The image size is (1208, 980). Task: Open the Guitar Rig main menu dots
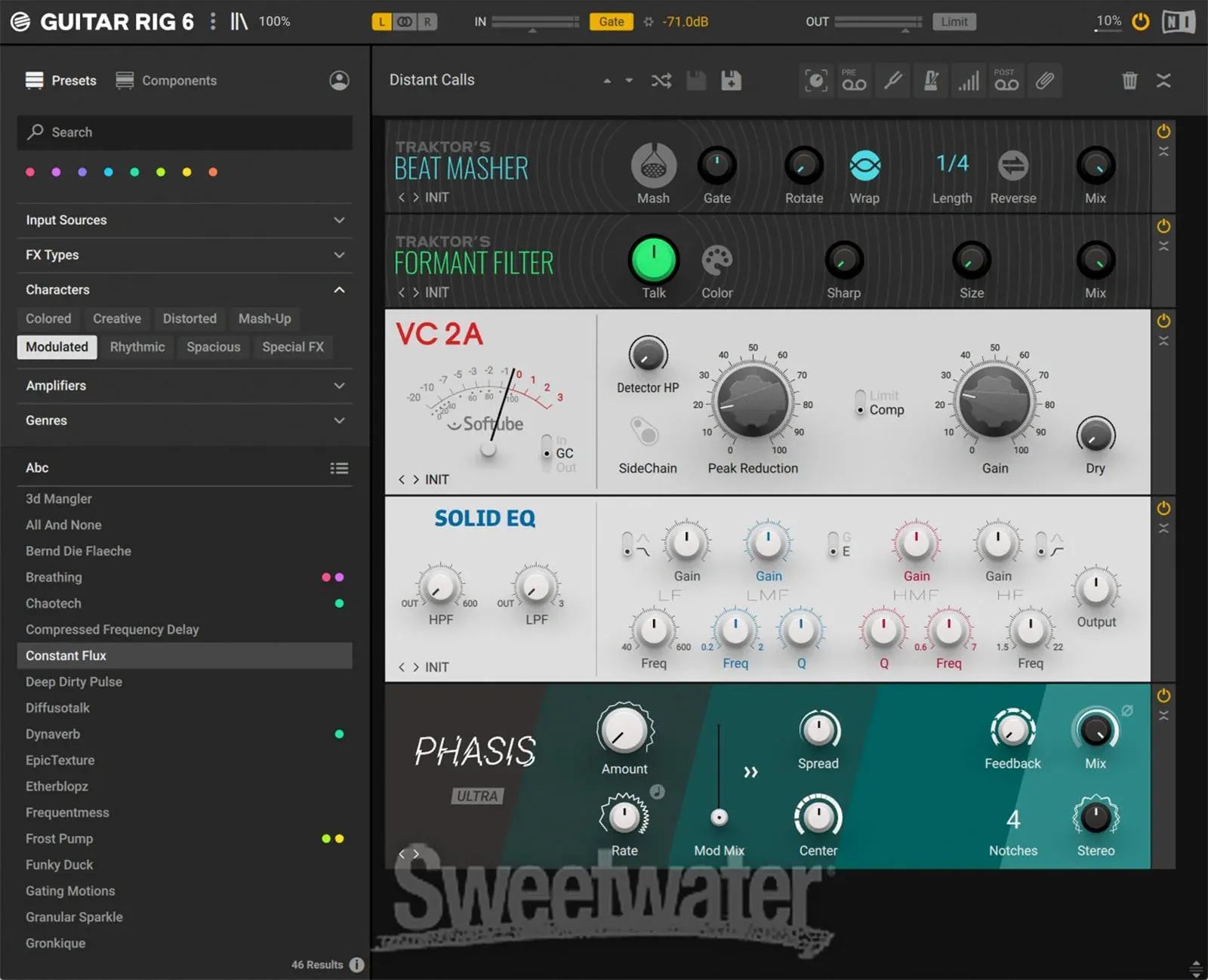click(213, 21)
